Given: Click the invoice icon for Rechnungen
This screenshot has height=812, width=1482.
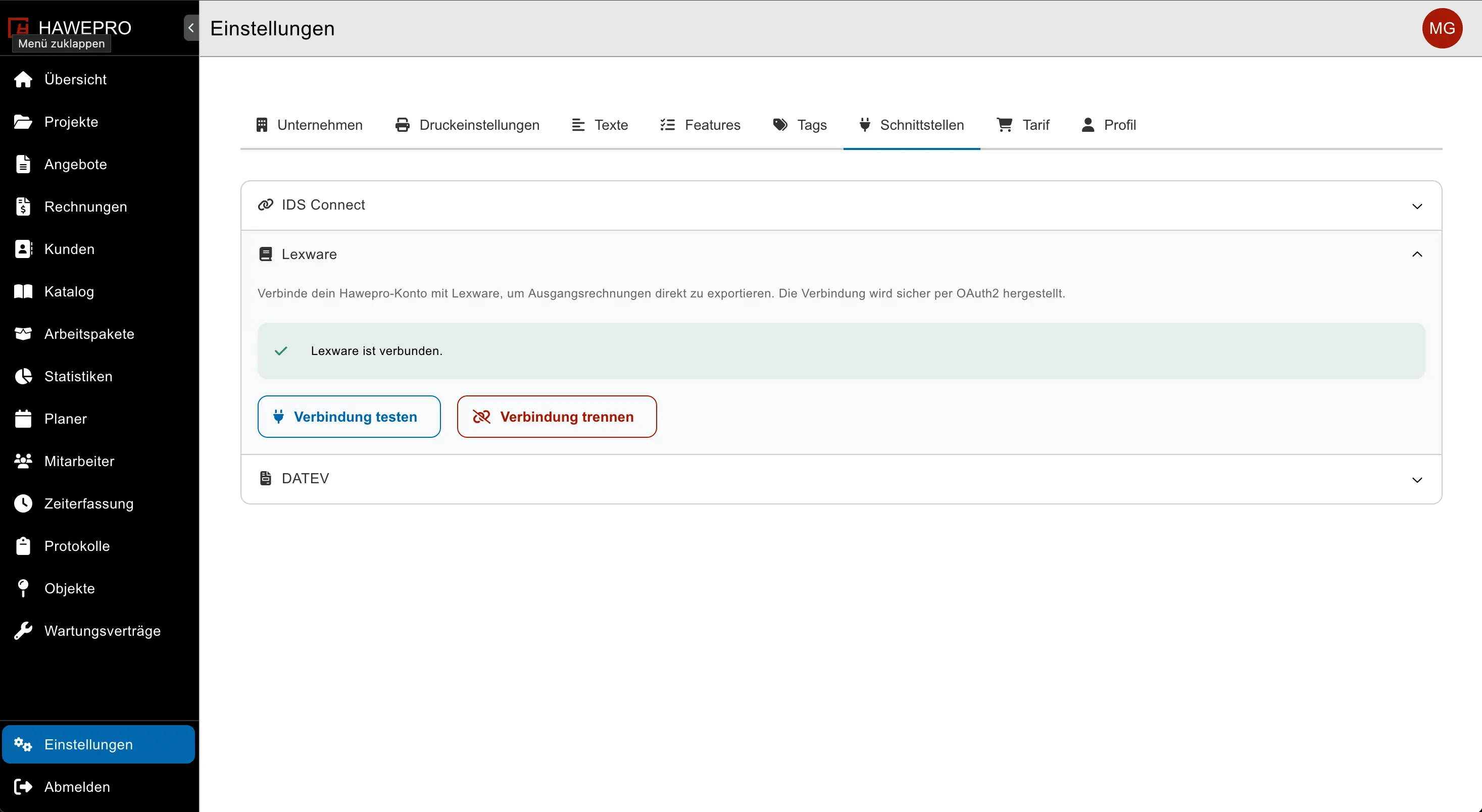Looking at the screenshot, I should tap(23, 207).
